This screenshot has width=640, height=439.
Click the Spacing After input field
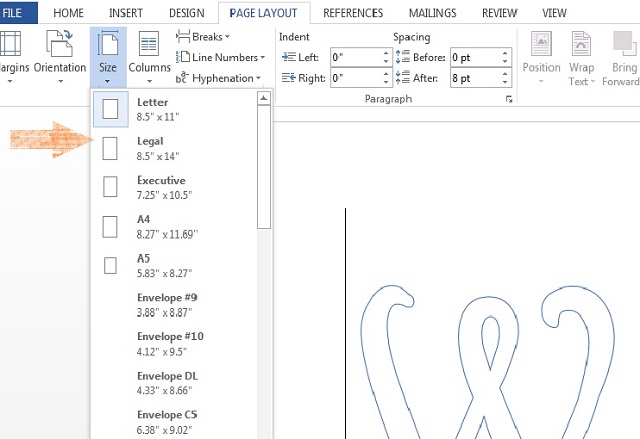pos(476,78)
